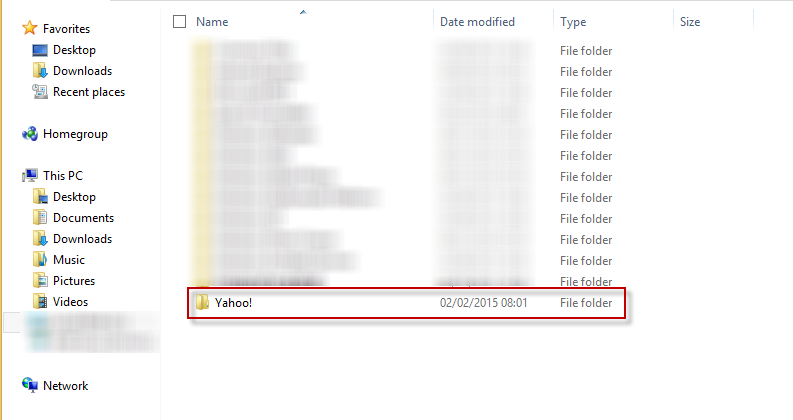Open the Network icon in sidebar
This screenshot has height=420, width=793.
click(x=30, y=385)
